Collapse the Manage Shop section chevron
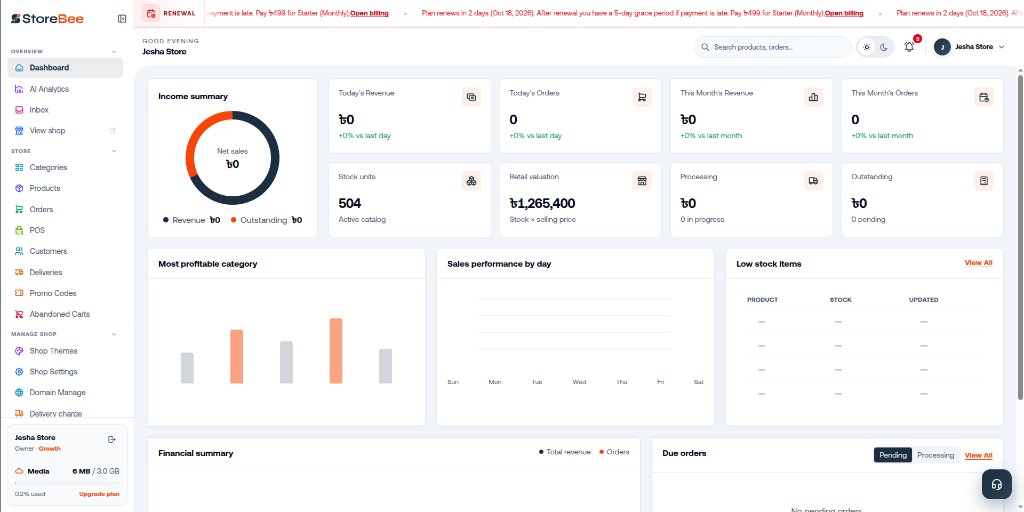Image resolution: width=1024 pixels, height=512 pixels. pyautogui.click(x=114, y=334)
